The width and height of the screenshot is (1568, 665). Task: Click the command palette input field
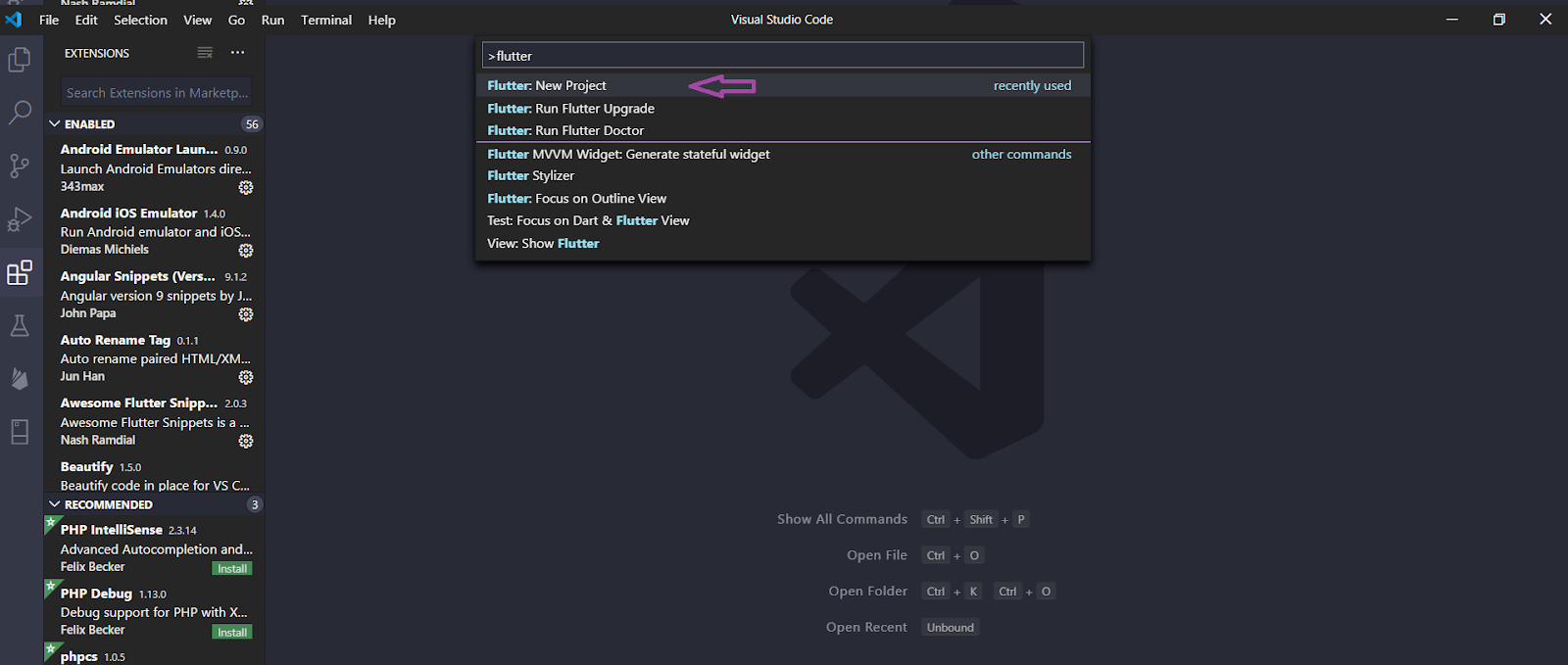782,56
